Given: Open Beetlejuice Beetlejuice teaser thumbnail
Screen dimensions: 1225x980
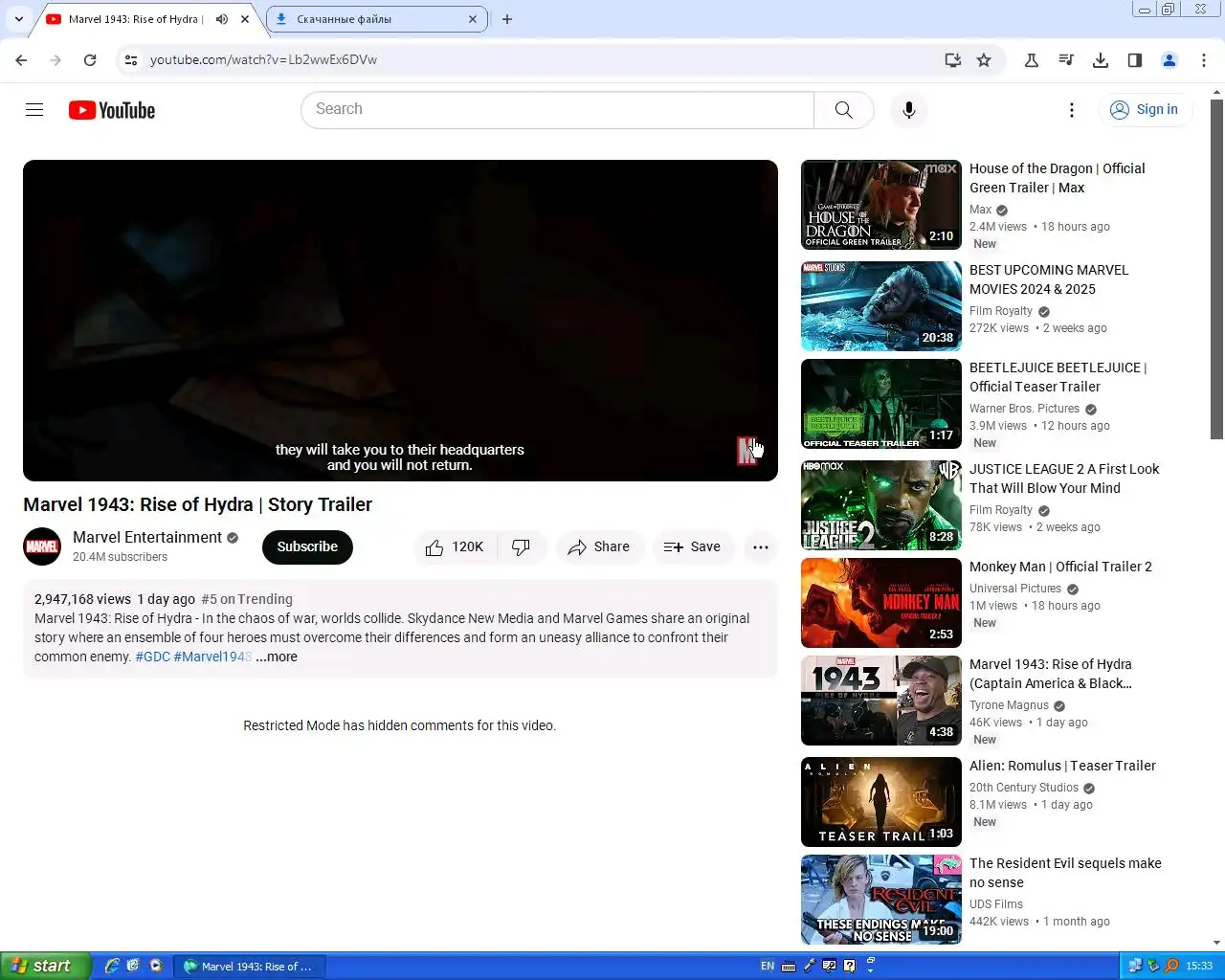Looking at the screenshot, I should click(881, 404).
